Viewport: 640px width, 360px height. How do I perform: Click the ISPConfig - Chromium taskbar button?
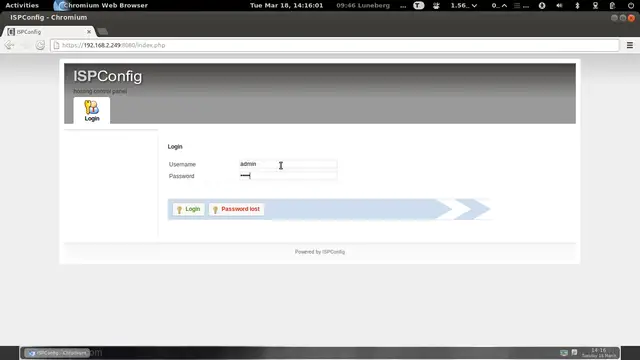click(x=57, y=353)
